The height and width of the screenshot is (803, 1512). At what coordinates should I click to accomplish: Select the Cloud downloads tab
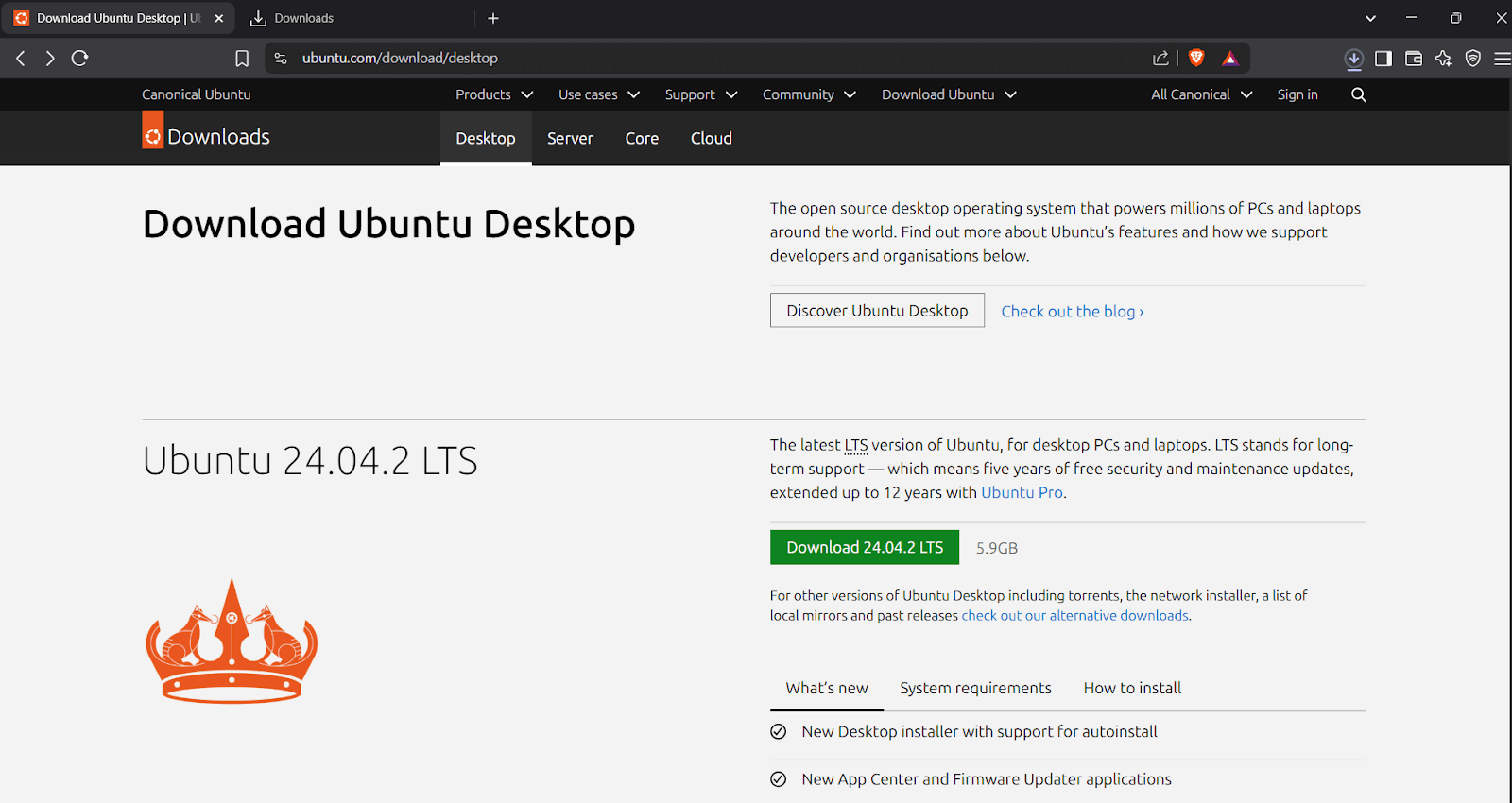coord(712,138)
